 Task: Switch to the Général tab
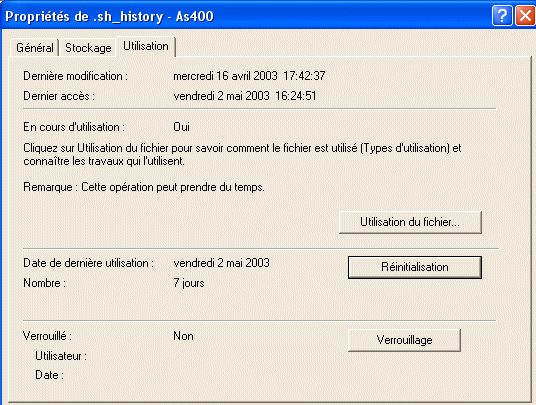pos(35,48)
